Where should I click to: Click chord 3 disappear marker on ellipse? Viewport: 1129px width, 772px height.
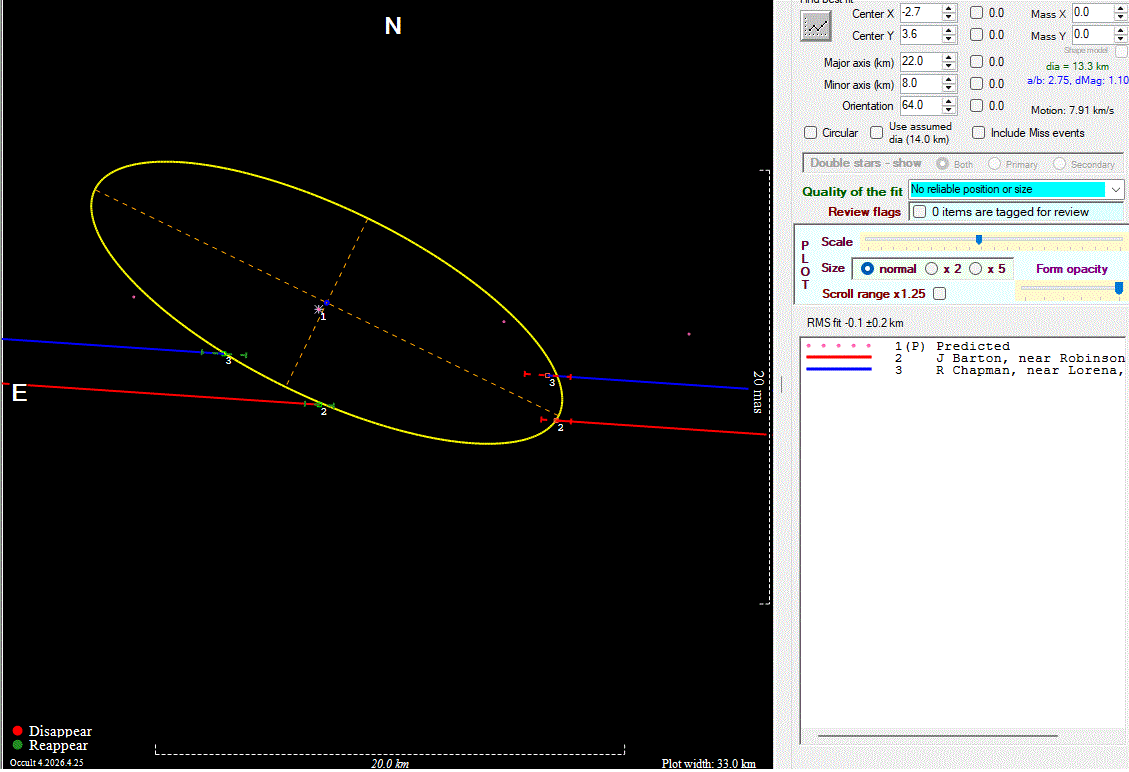click(x=548, y=375)
